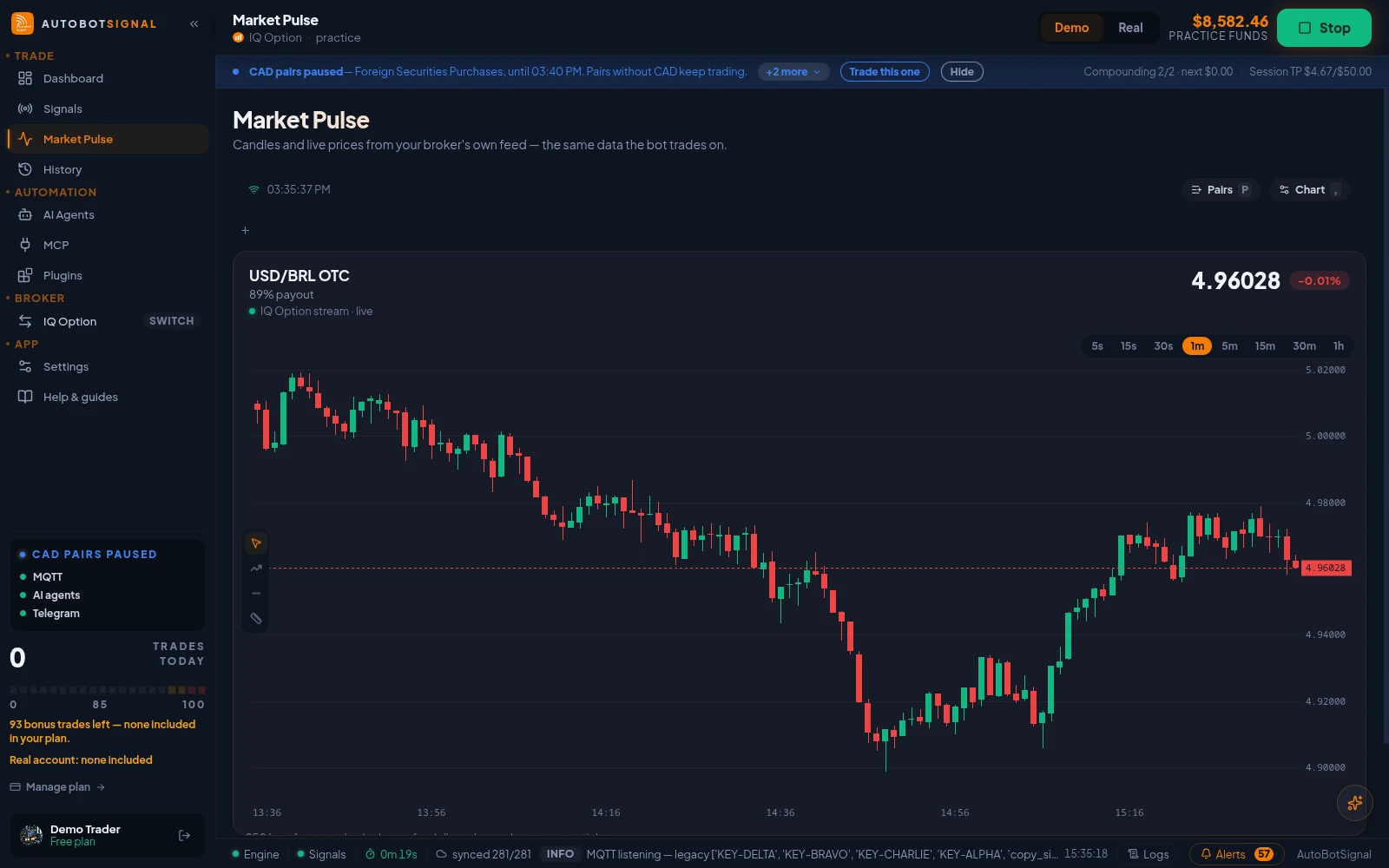Hide the CAD pairs paused banner
The width and height of the screenshot is (1389, 868).
click(962, 72)
